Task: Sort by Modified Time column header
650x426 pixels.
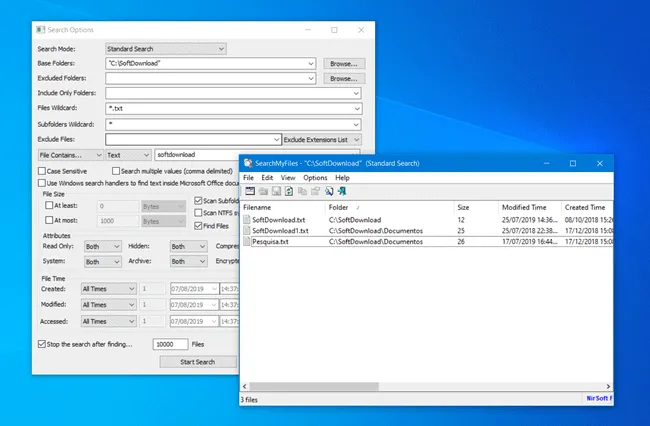Action: 529,207
